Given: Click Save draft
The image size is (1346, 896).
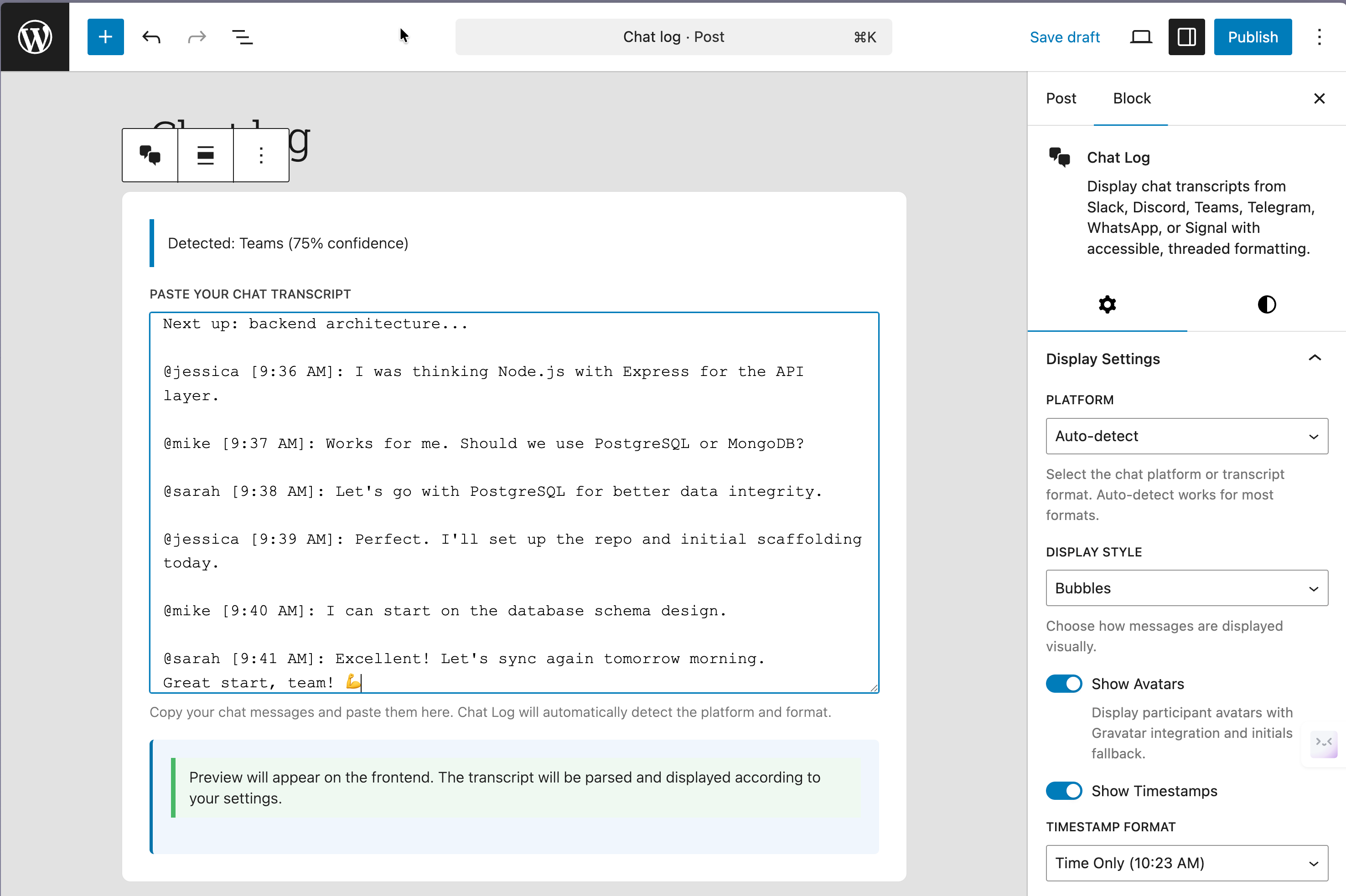Looking at the screenshot, I should tap(1064, 37).
